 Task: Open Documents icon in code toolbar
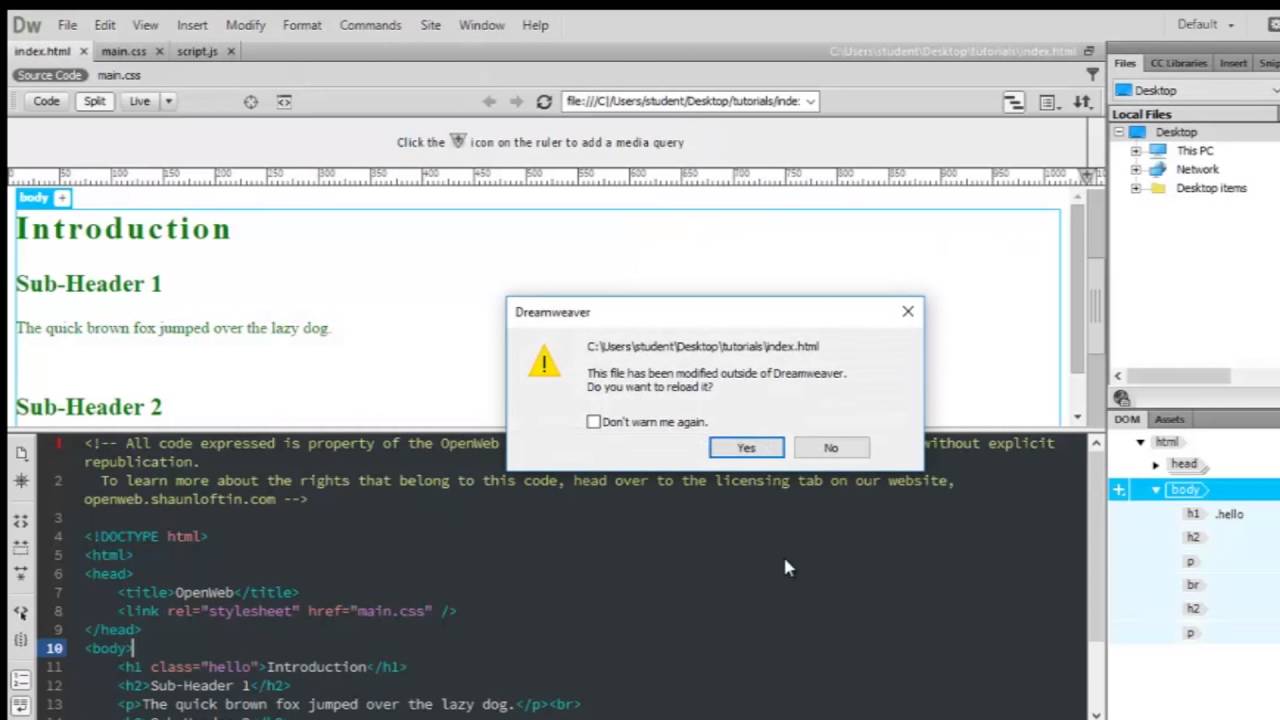(22, 453)
